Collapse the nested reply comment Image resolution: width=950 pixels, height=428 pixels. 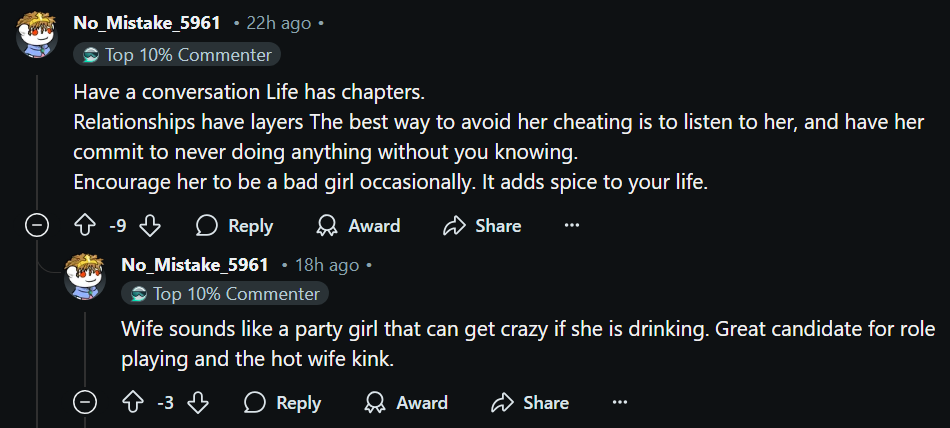[x=85, y=403]
